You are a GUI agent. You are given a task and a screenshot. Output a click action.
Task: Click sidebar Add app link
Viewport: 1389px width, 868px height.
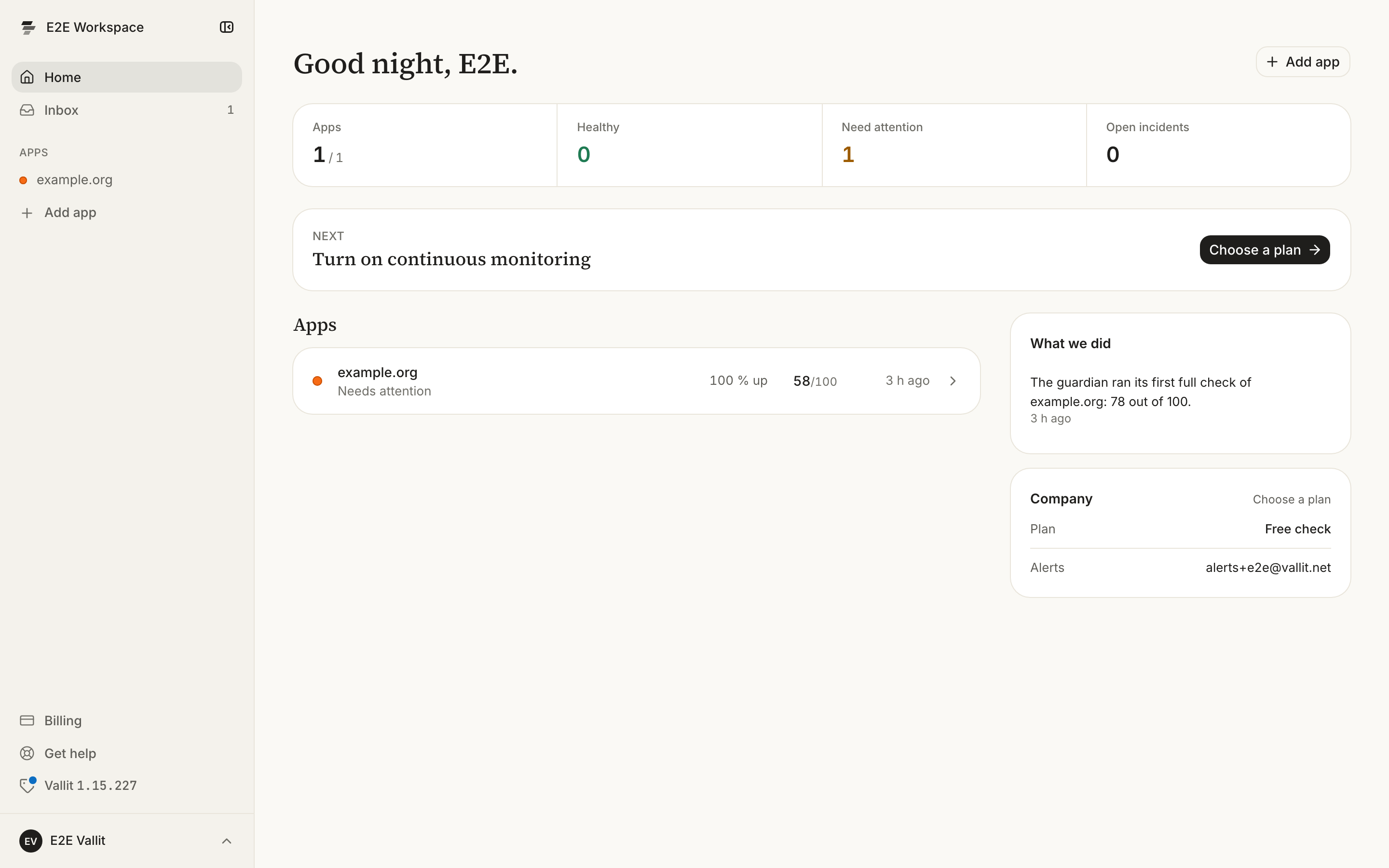[x=127, y=213]
